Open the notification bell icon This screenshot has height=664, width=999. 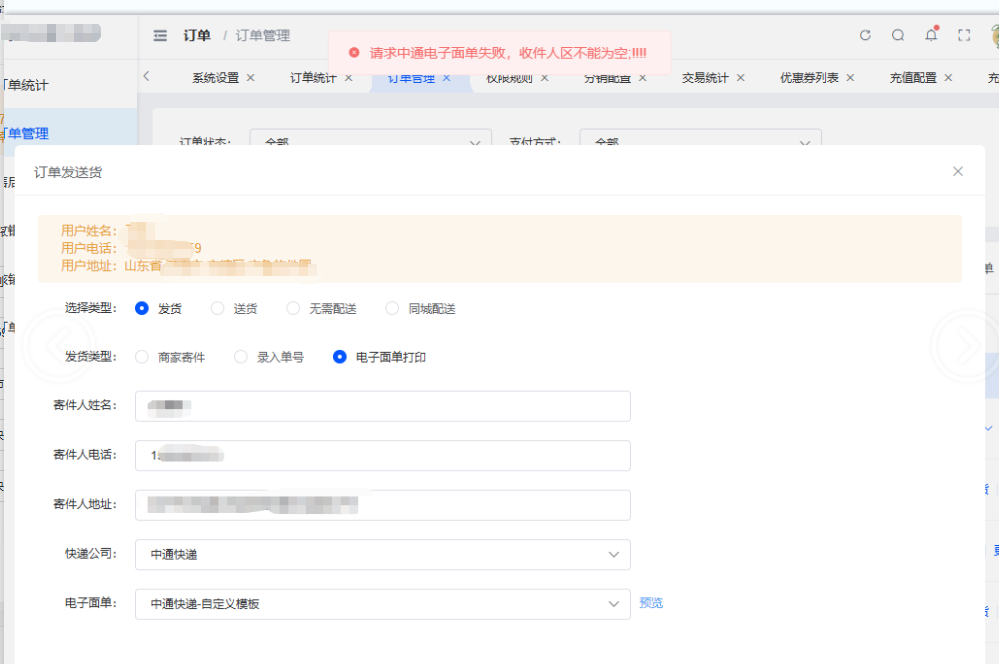931,35
